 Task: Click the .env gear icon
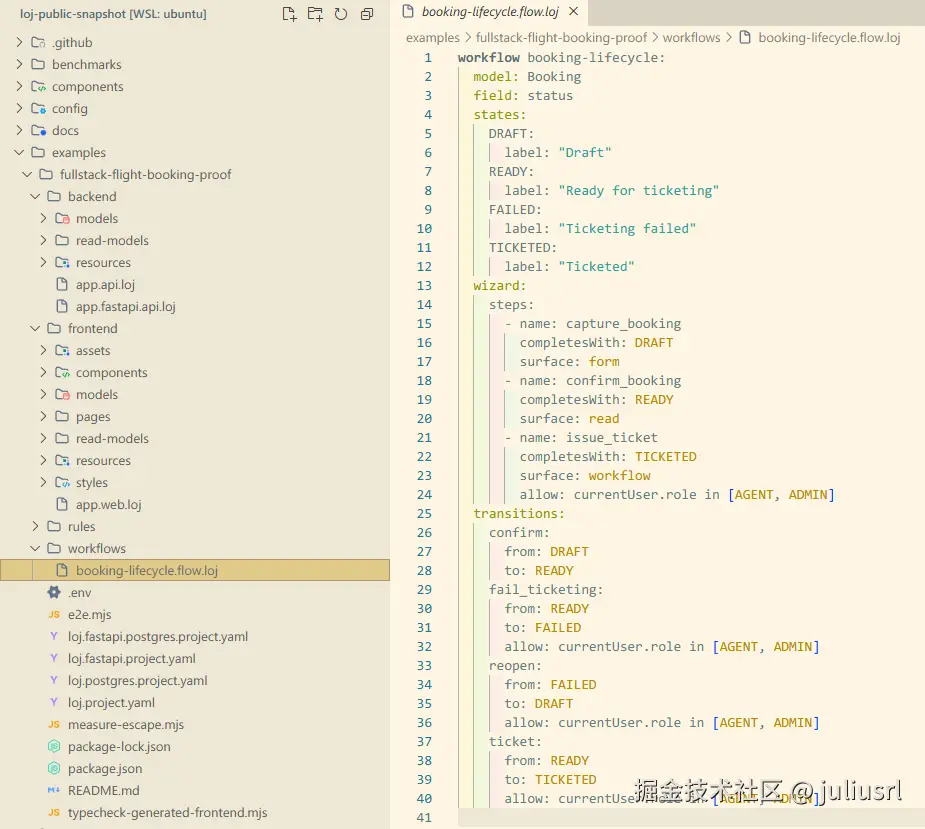(x=54, y=592)
